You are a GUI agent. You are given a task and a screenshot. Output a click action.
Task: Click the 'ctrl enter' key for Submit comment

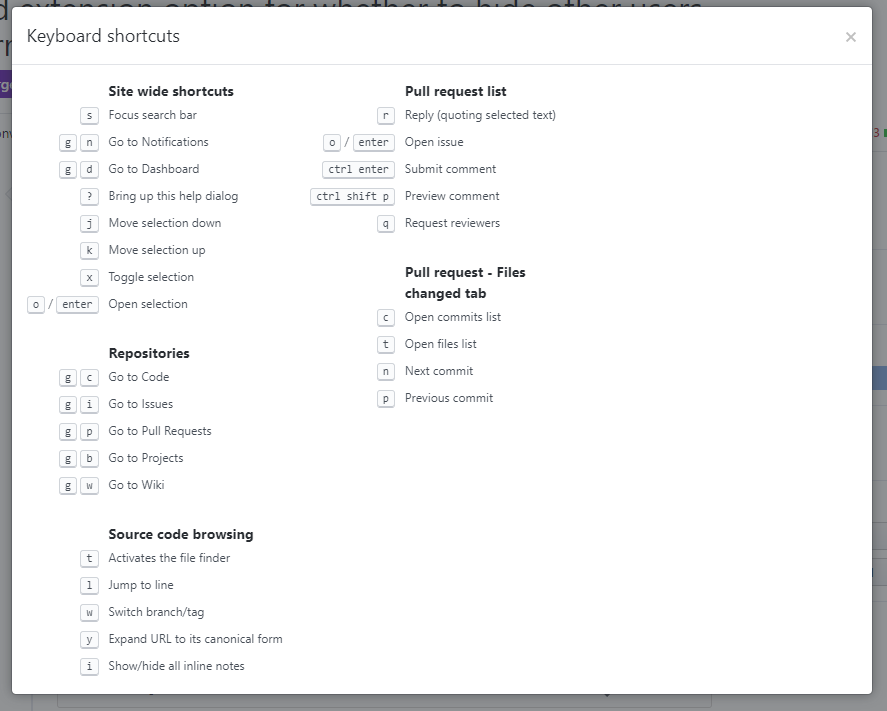click(x=359, y=170)
